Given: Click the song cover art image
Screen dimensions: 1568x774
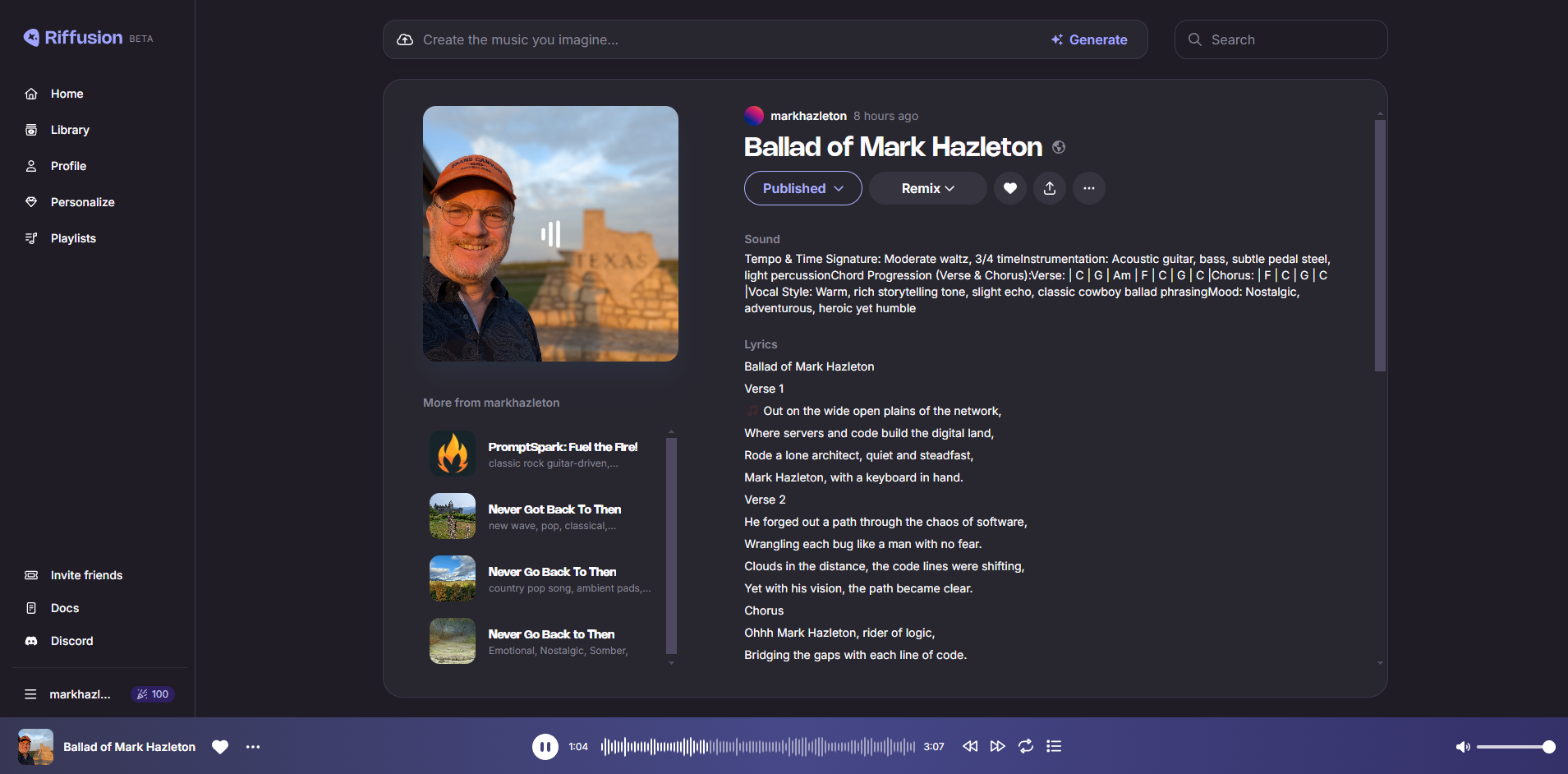Looking at the screenshot, I should click(550, 233).
